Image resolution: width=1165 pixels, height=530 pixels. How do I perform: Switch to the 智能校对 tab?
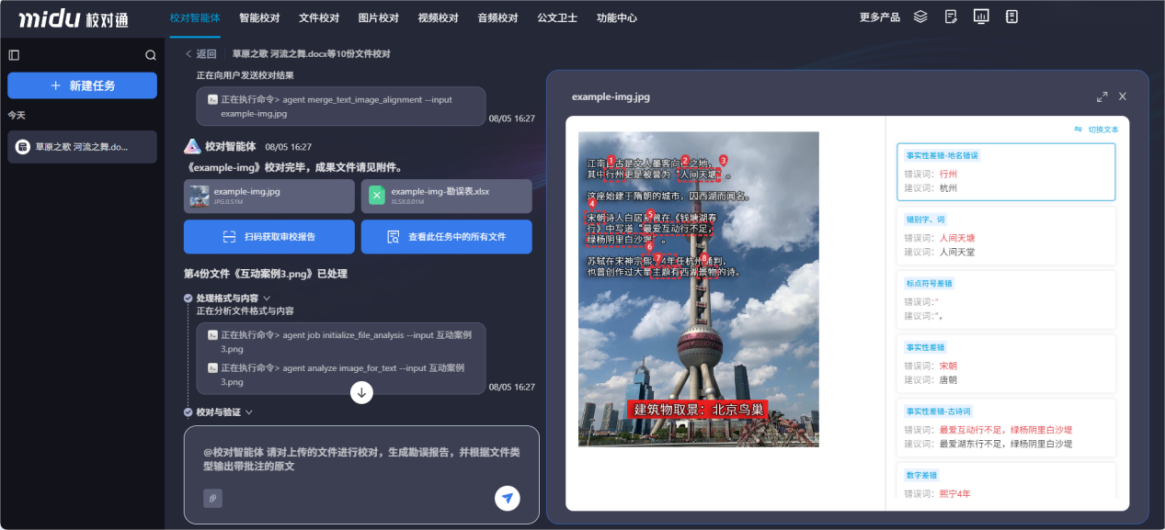pos(259,18)
